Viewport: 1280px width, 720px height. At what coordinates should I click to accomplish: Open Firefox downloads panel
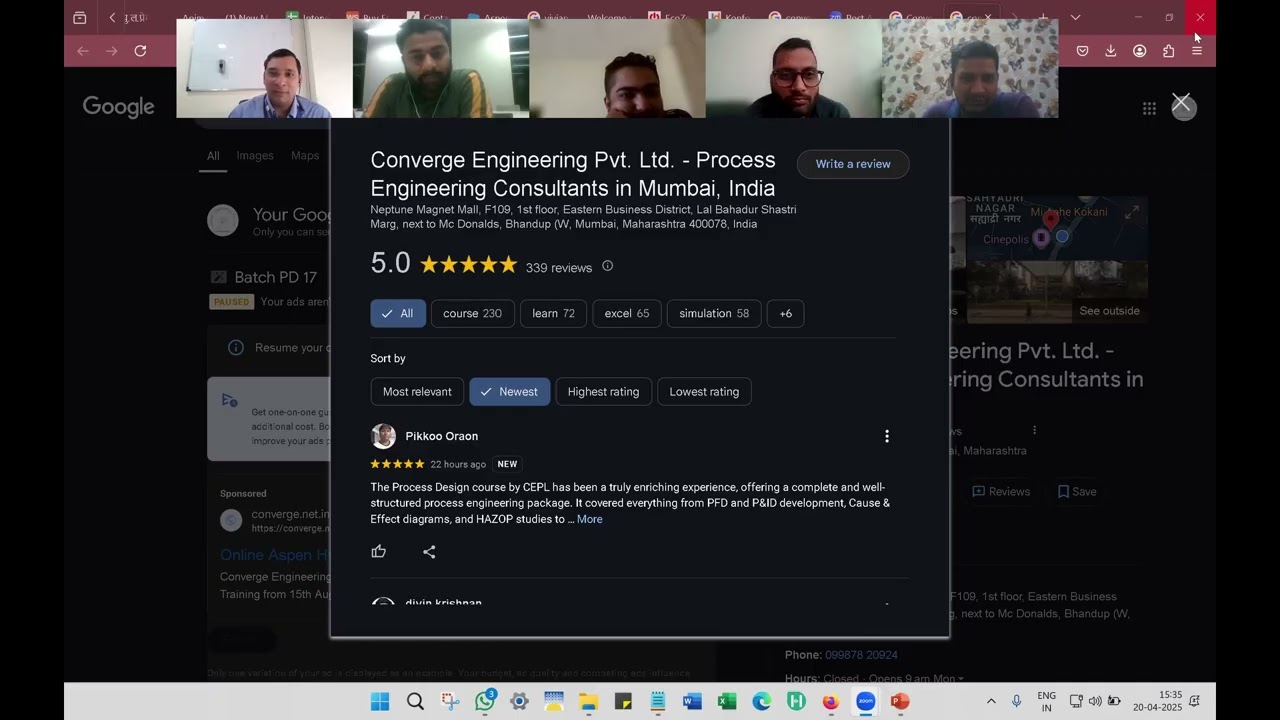click(1110, 51)
